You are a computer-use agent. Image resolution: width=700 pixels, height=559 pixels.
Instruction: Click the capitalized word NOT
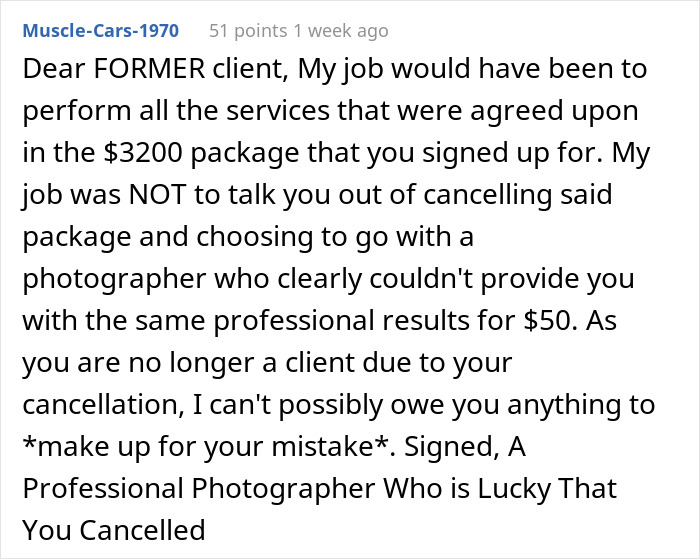point(157,194)
